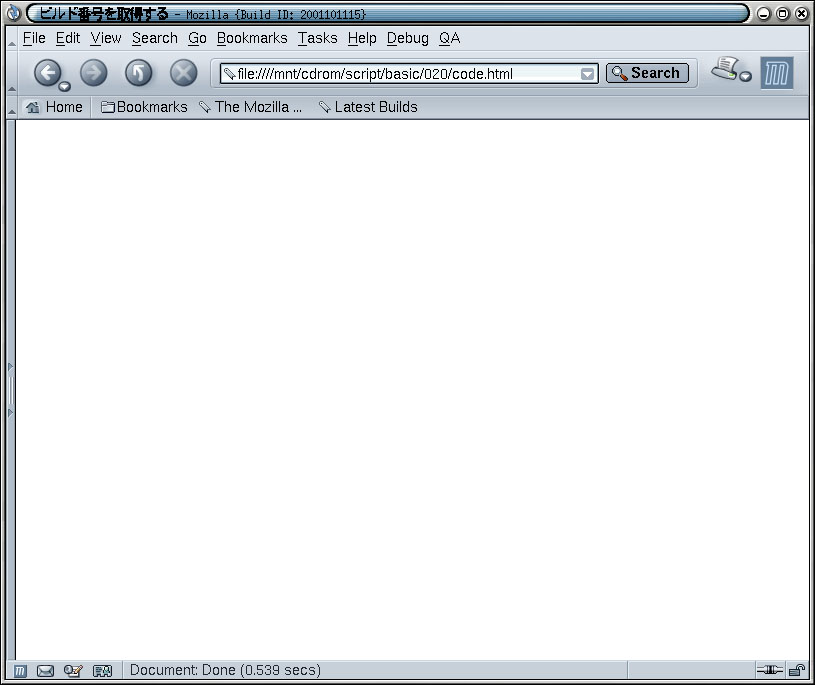Viewport: 815px width, 685px height.
Task: Click the Search button next to URL bar
Action: click(647, 73)
